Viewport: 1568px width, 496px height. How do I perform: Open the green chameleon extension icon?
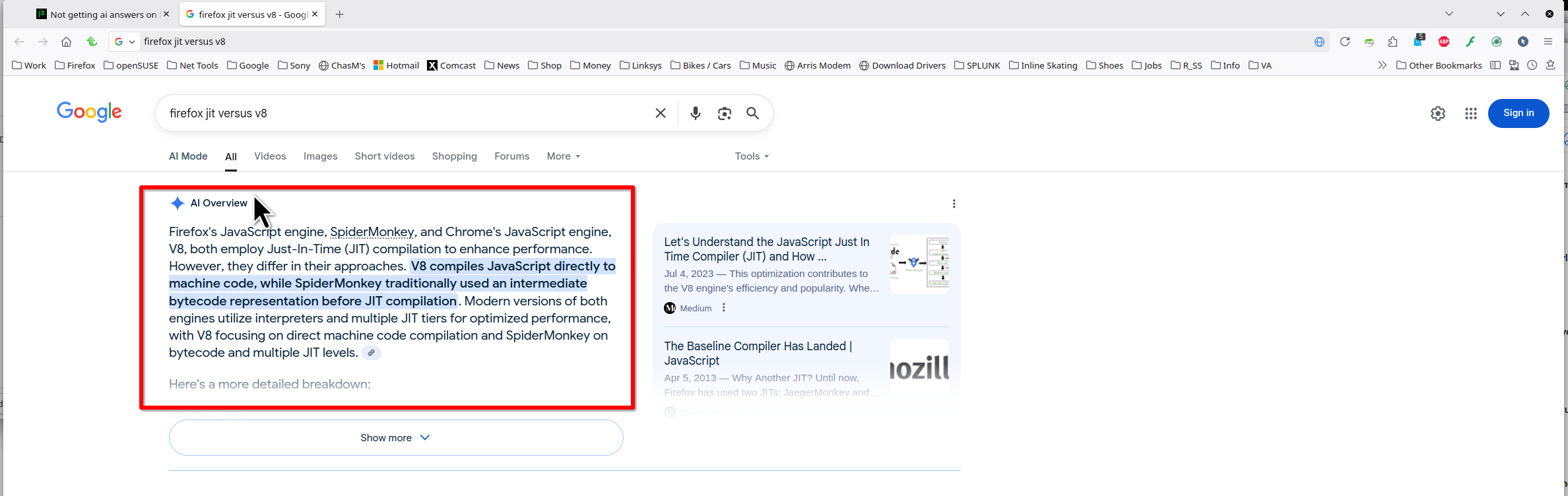pos(1369,42)
